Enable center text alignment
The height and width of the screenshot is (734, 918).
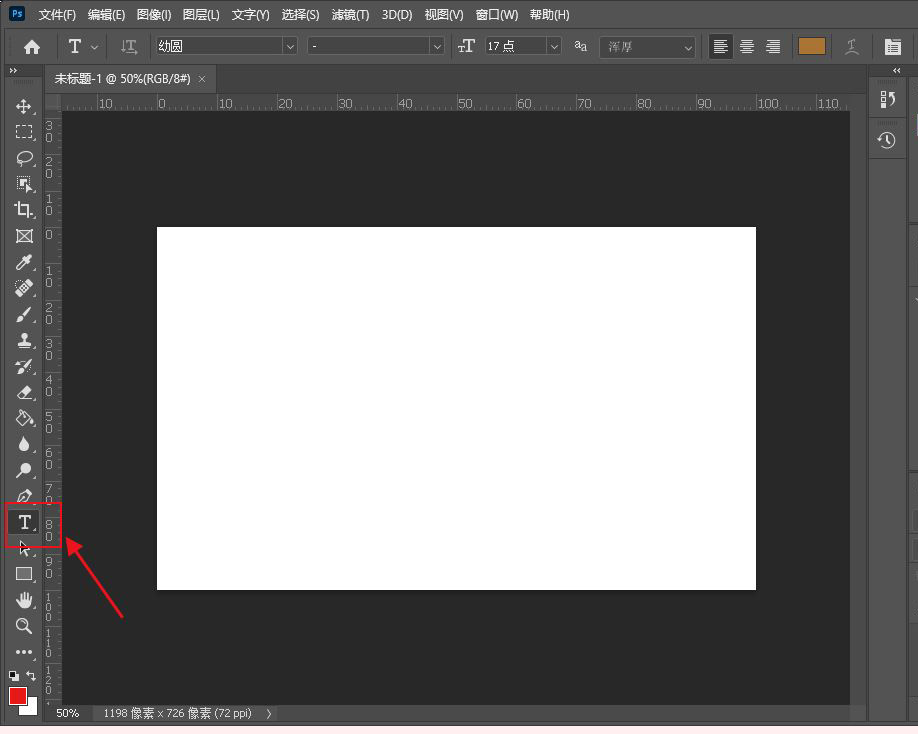coord(745,46)
